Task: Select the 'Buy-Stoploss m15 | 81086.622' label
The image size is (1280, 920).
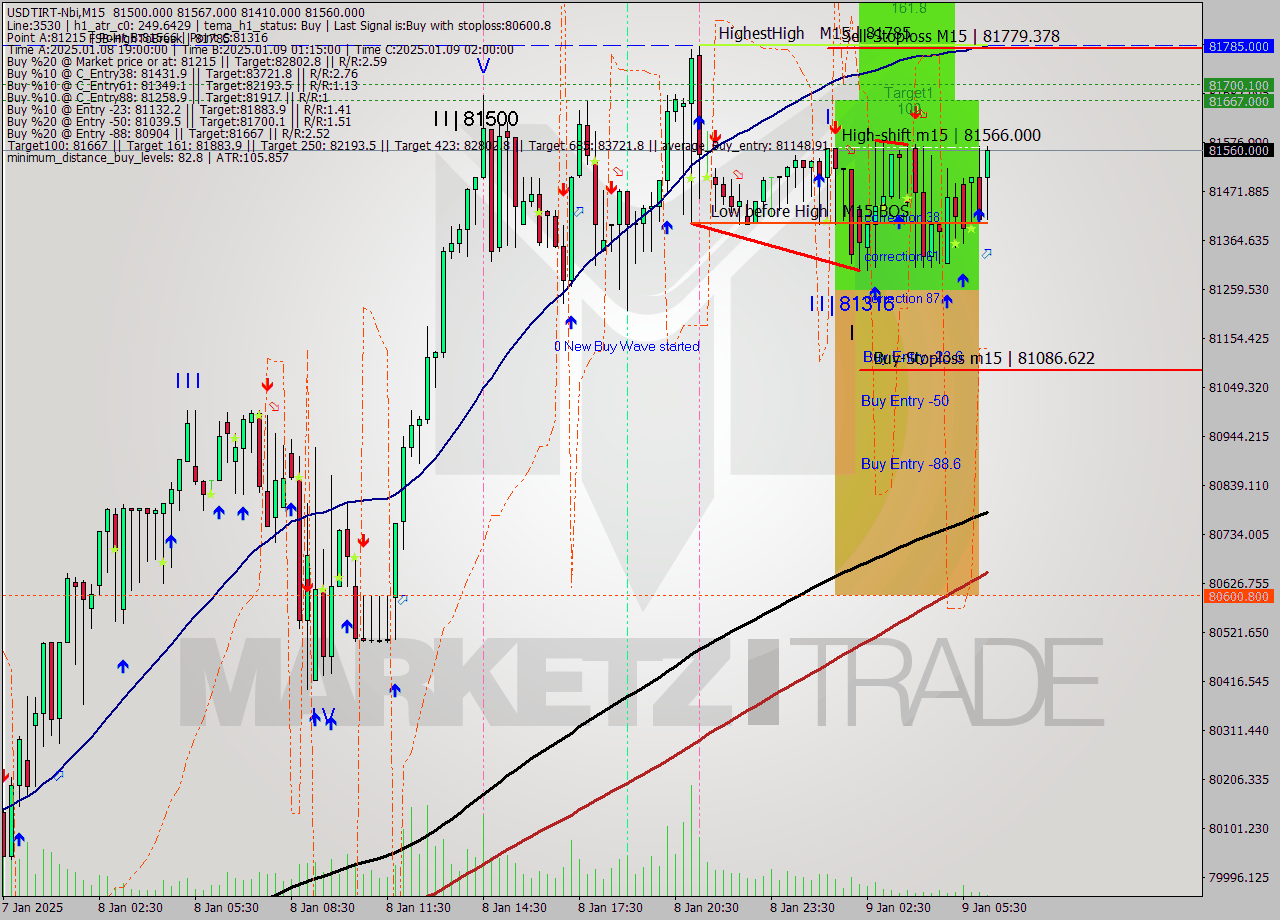Action: pyautogui.click(x=984, y=358)
